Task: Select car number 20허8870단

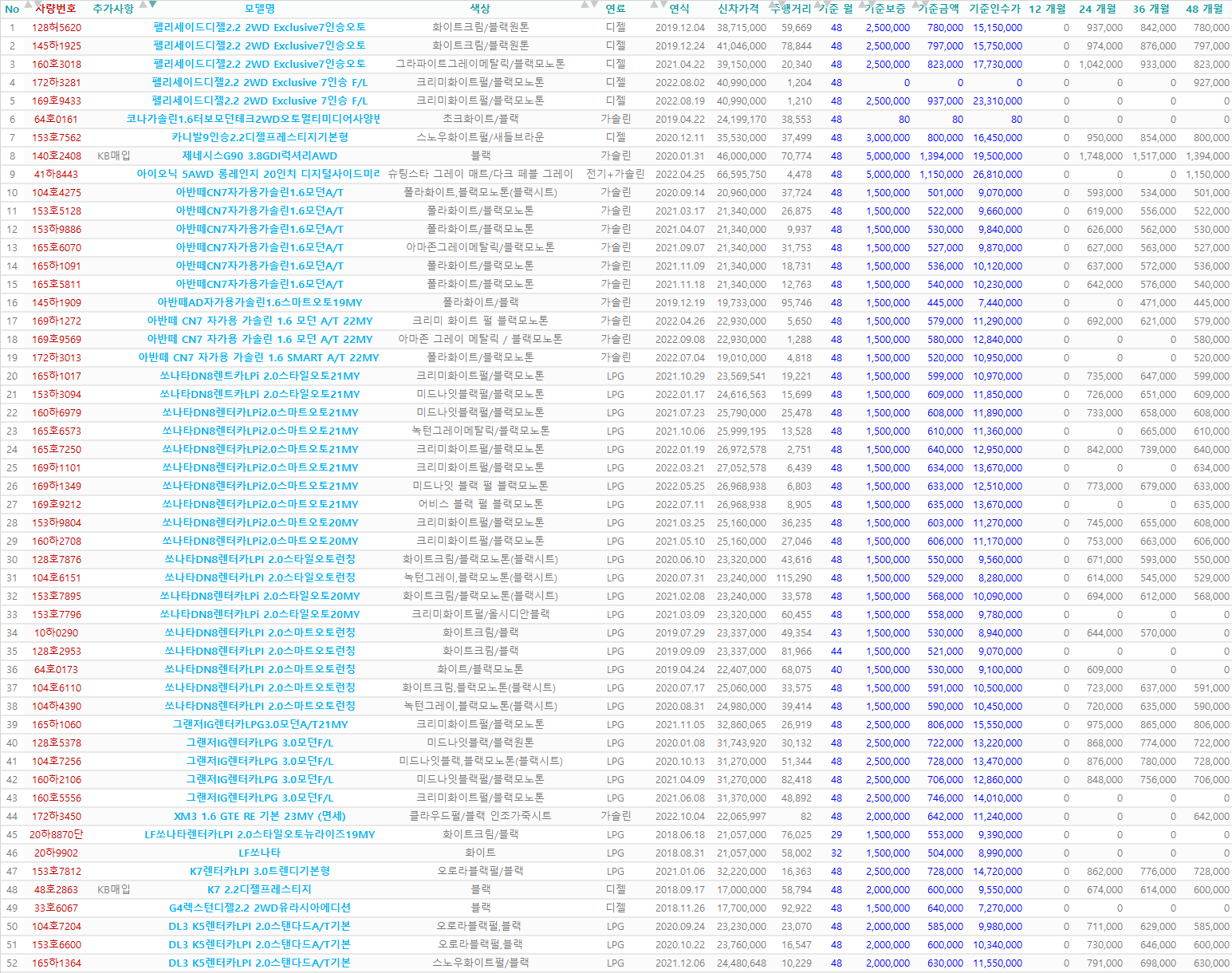Action: 56,834
